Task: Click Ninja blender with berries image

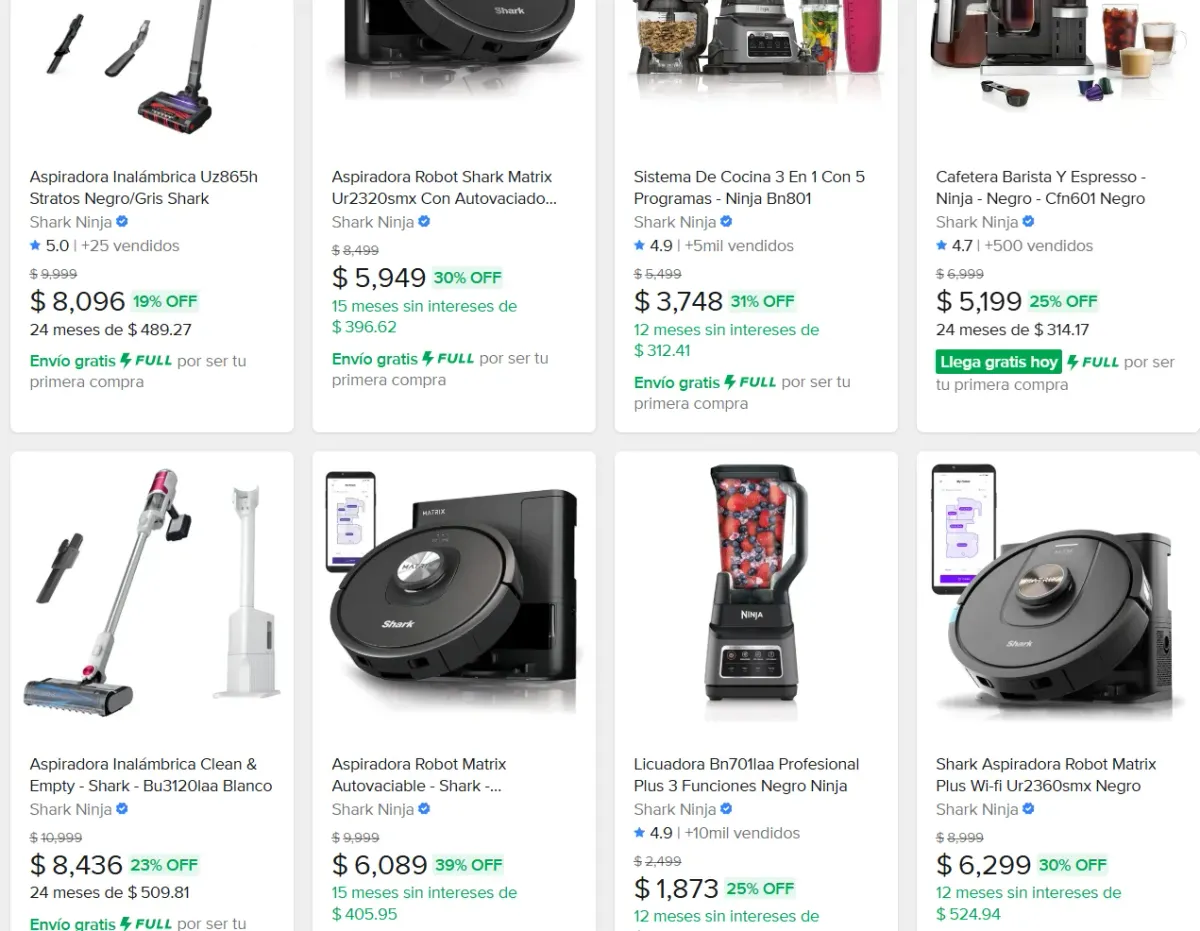Action: (756, 583)
